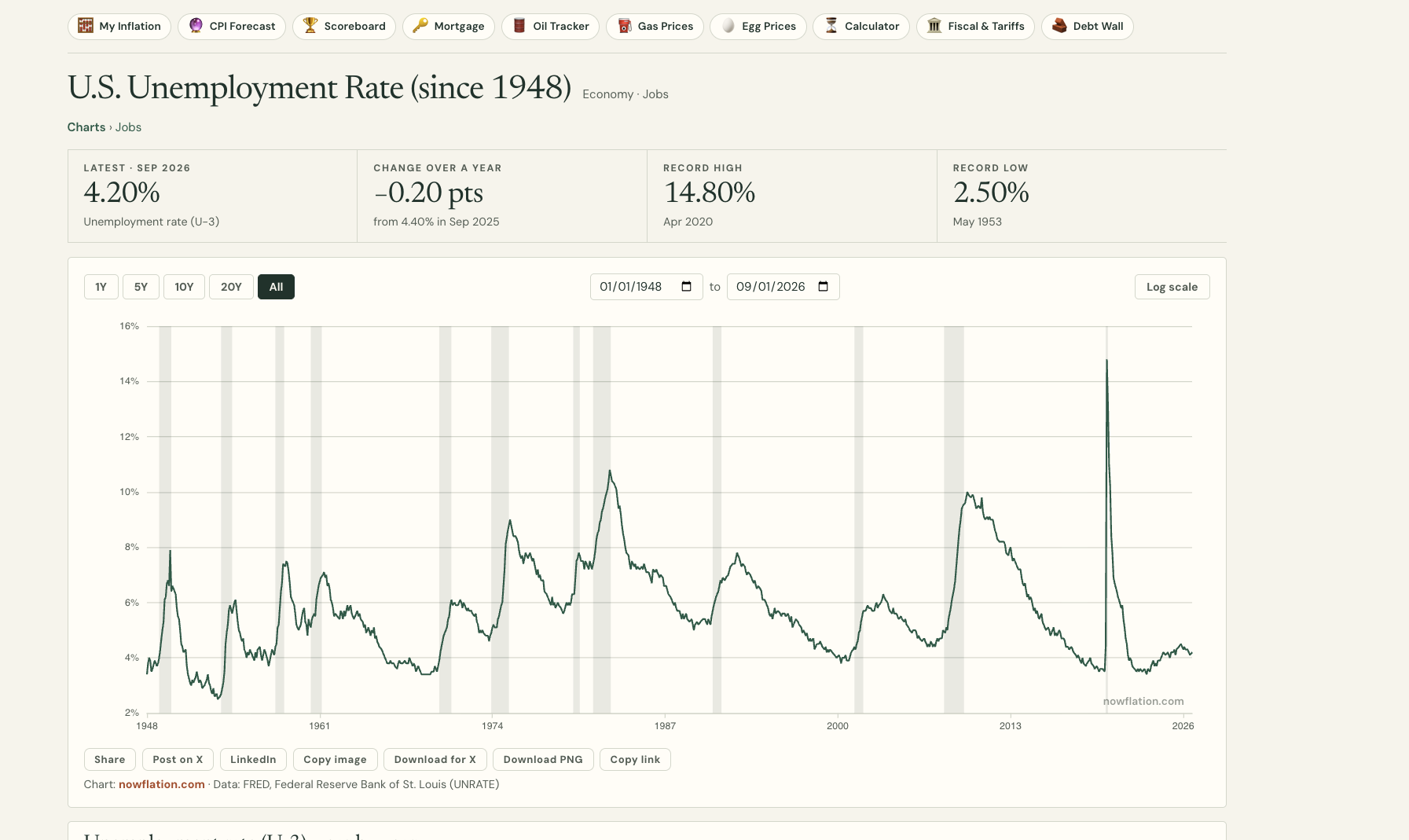The image size is (1409, 840).
Task: Toggle the Log scale option
Action: click(x=1172, y=287)
